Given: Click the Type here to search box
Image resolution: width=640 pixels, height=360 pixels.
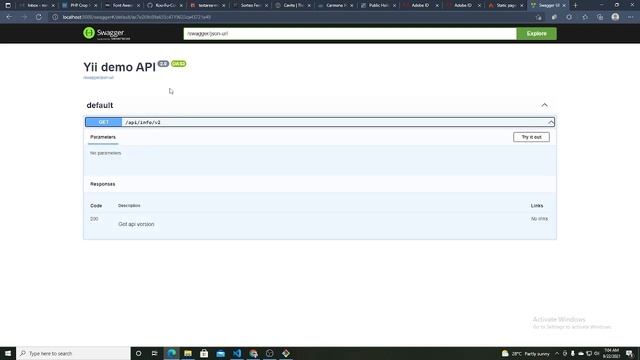Looking at the screenshot, I should 73,353.
